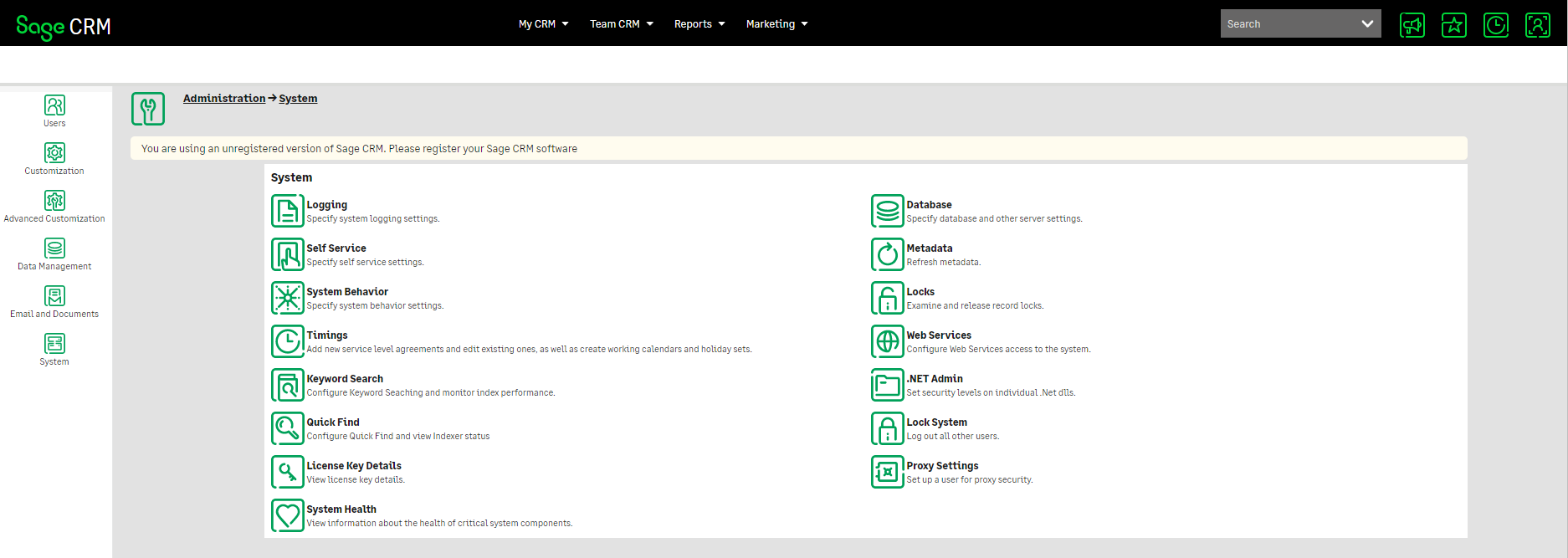
Task: Click the Self Service touch icon
Action: tap(288, 254)
